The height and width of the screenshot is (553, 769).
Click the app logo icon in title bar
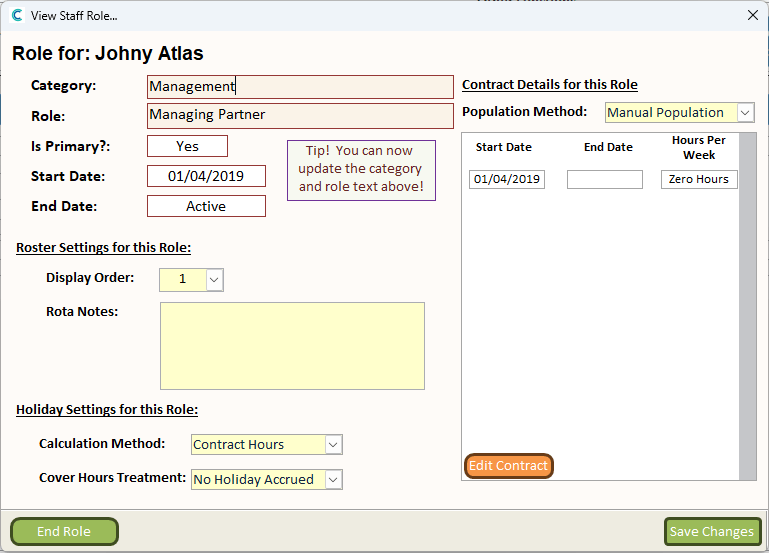click(x=16, y=15)
